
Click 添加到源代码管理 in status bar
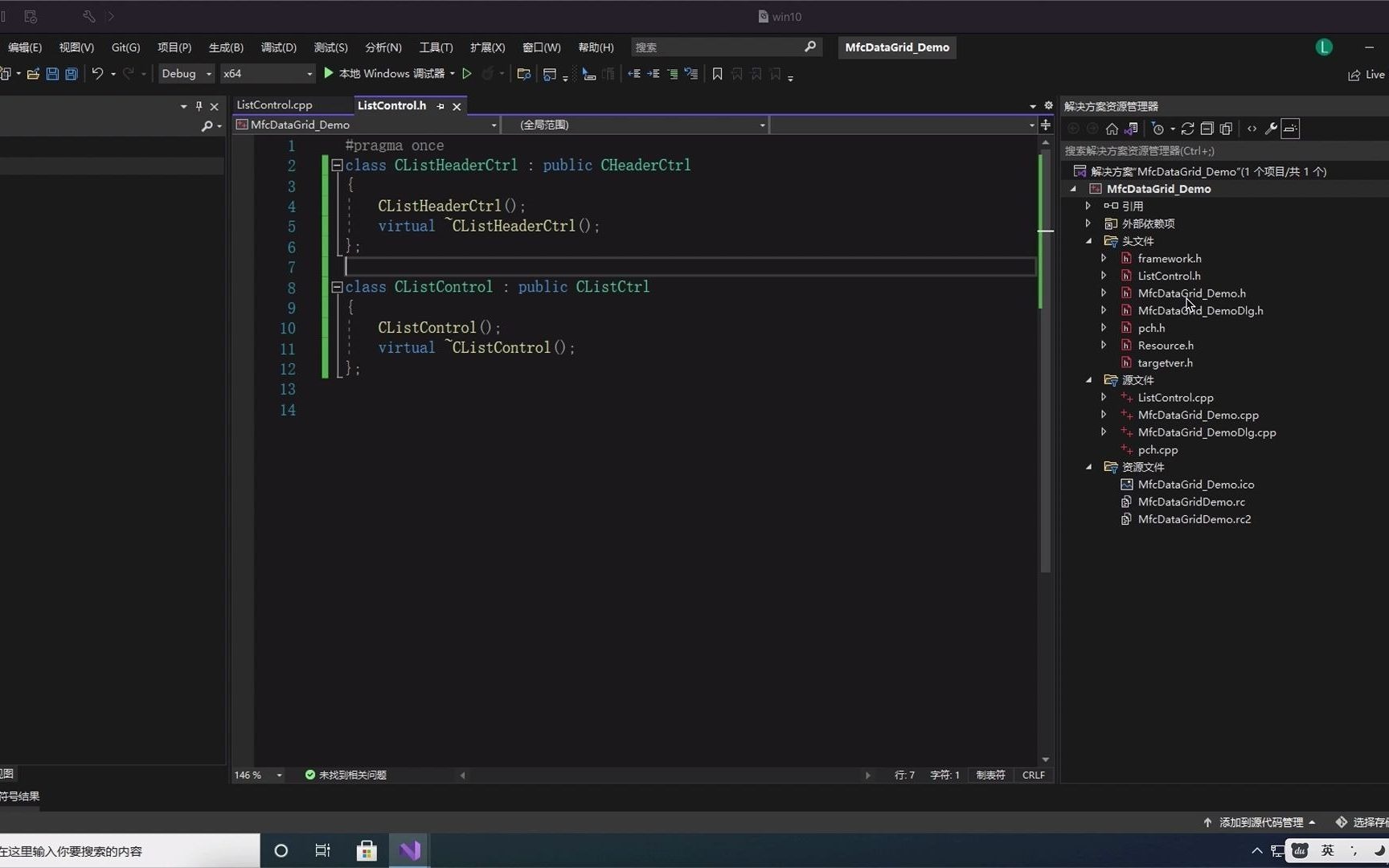tap(1260, 822)
